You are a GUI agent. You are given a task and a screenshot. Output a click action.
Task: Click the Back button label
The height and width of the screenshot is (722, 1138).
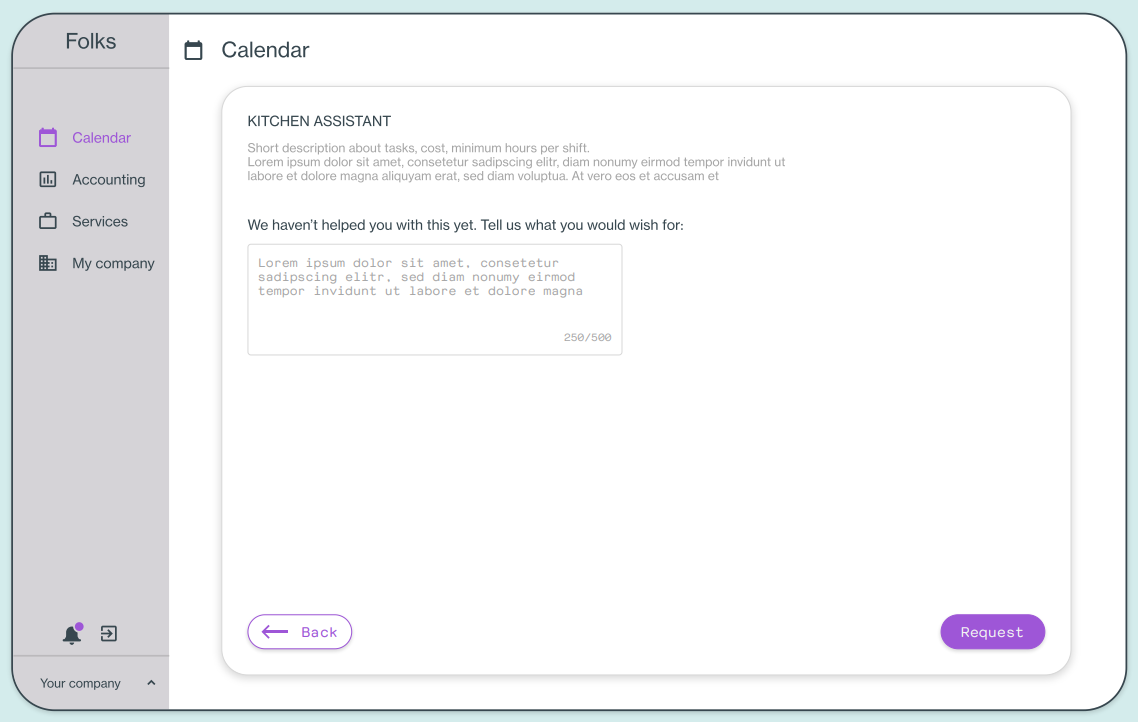pos(319,632)
